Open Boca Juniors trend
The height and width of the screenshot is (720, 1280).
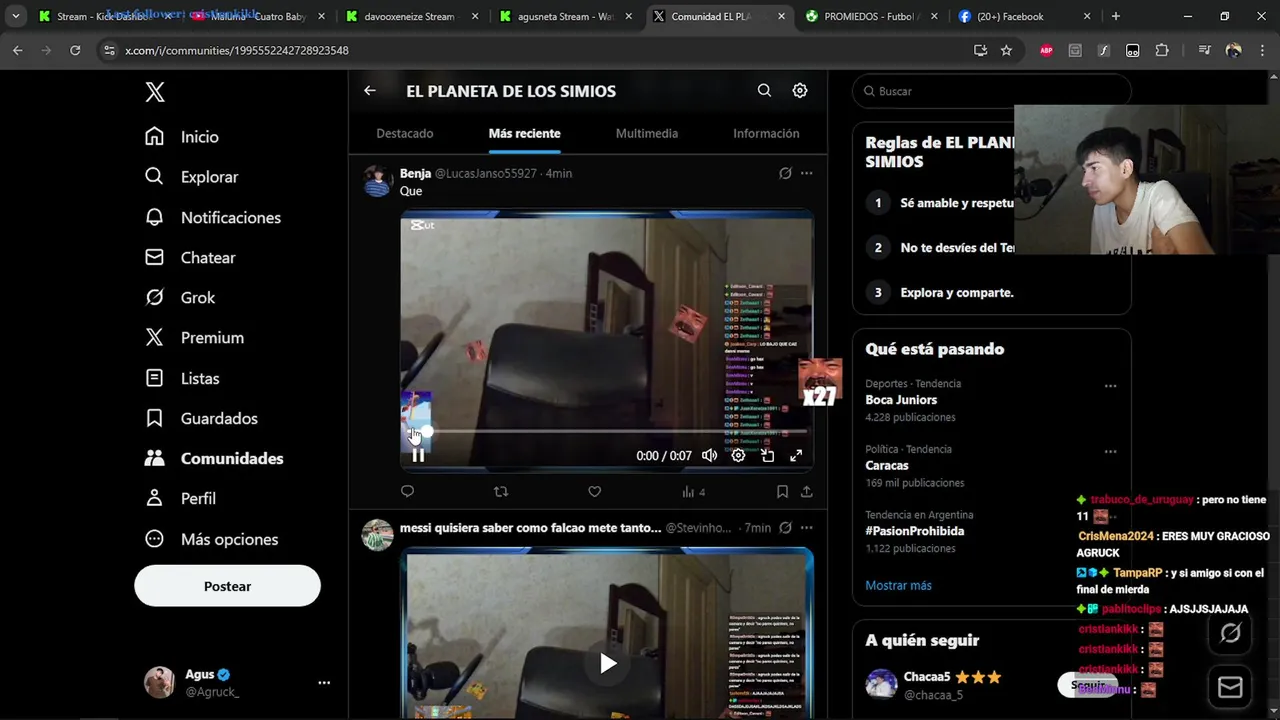coord(901,400)
